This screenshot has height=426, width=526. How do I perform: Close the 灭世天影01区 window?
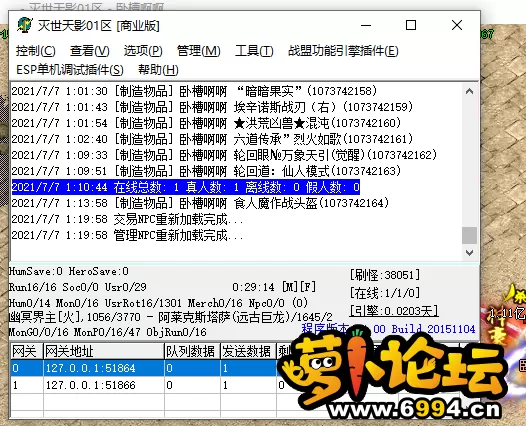pos(457,25)
